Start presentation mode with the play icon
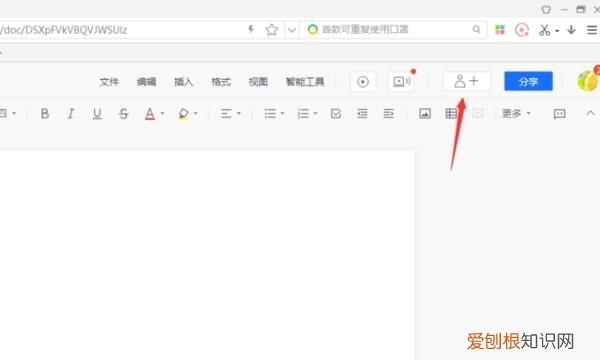The image size is (600, 360). coord(363,81)
